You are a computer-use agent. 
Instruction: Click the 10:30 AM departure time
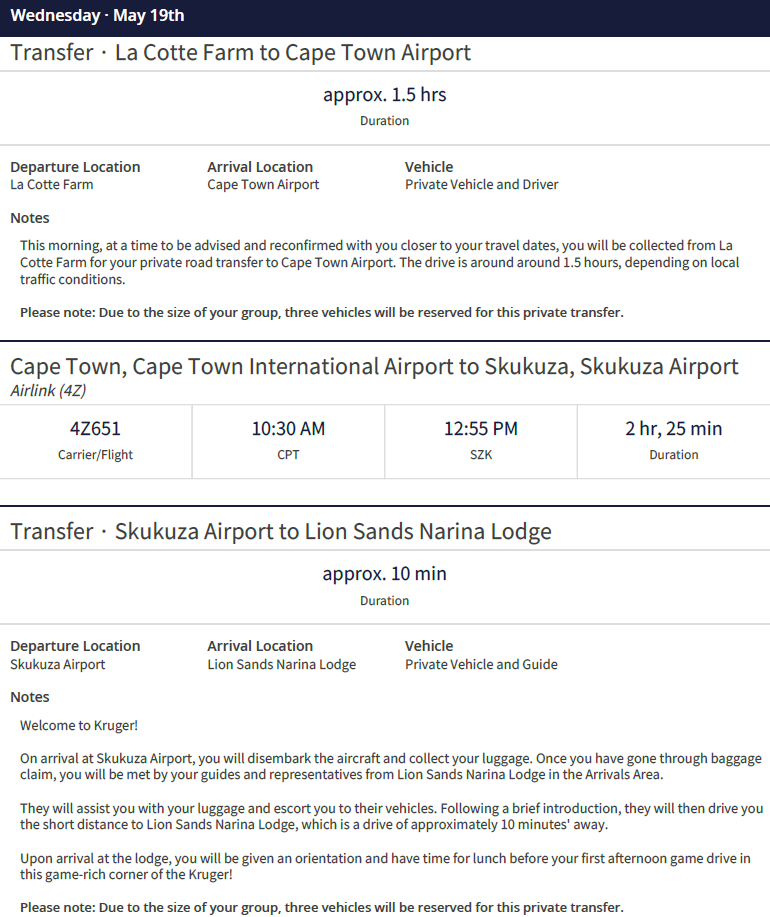[x=288, y=429]
